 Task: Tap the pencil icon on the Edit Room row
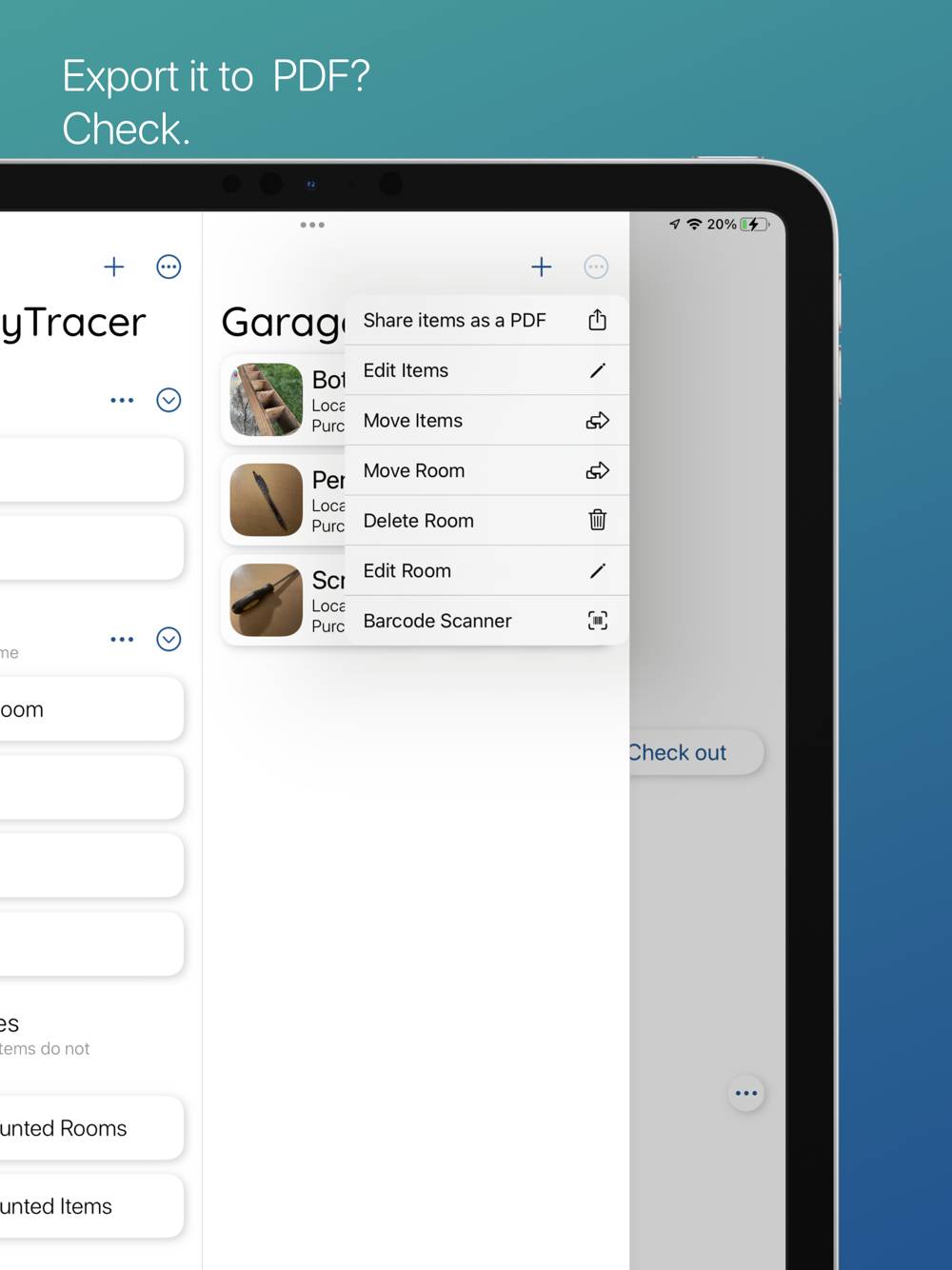(x=597, y=570)
